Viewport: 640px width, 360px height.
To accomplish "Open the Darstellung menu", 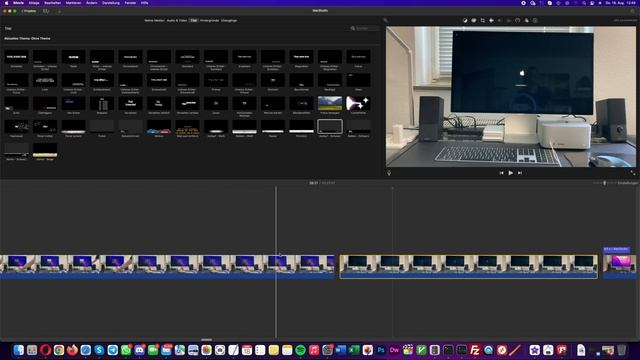I will point(111,3).
